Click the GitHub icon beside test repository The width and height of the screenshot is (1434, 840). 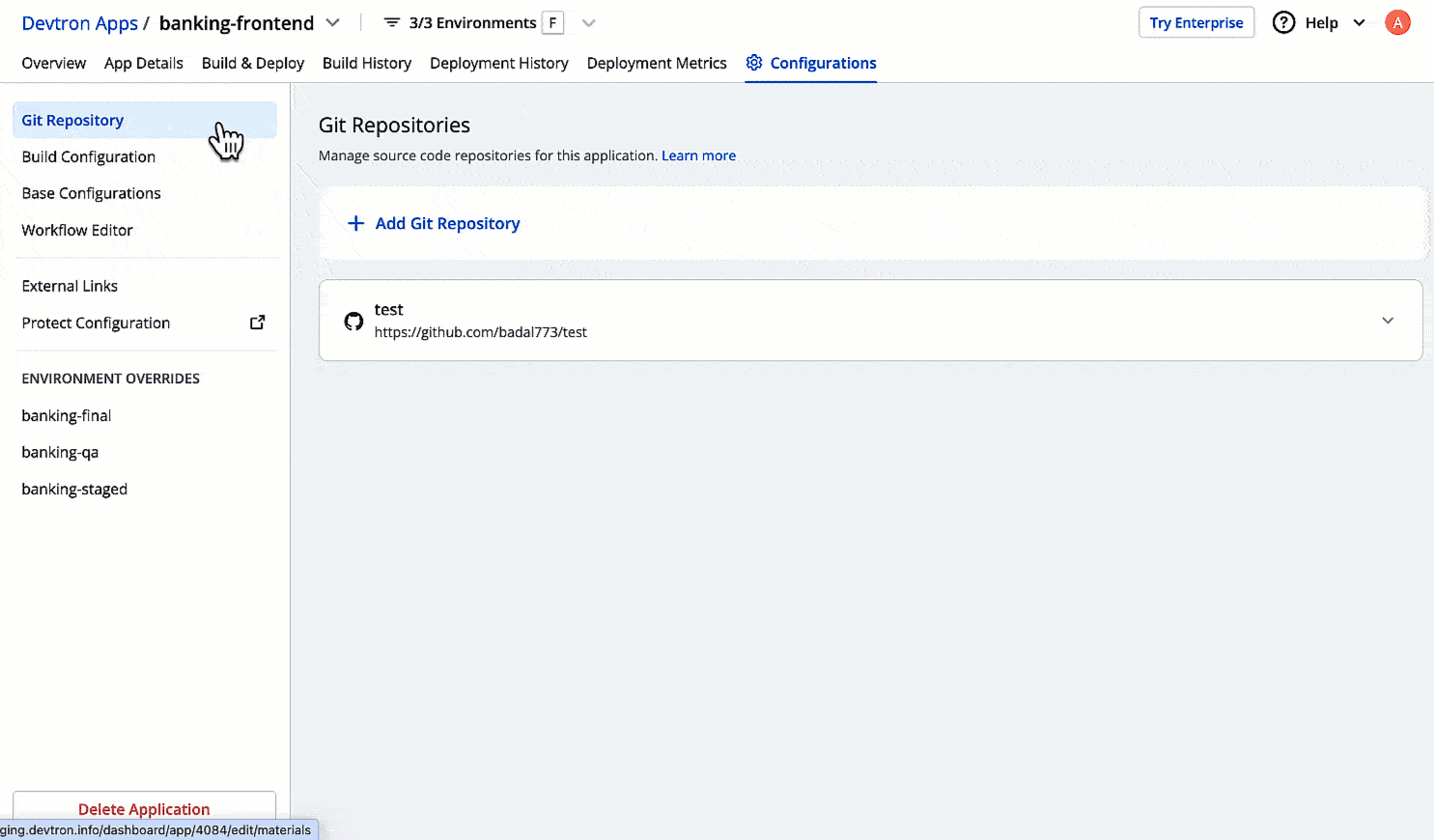[353, 322]
